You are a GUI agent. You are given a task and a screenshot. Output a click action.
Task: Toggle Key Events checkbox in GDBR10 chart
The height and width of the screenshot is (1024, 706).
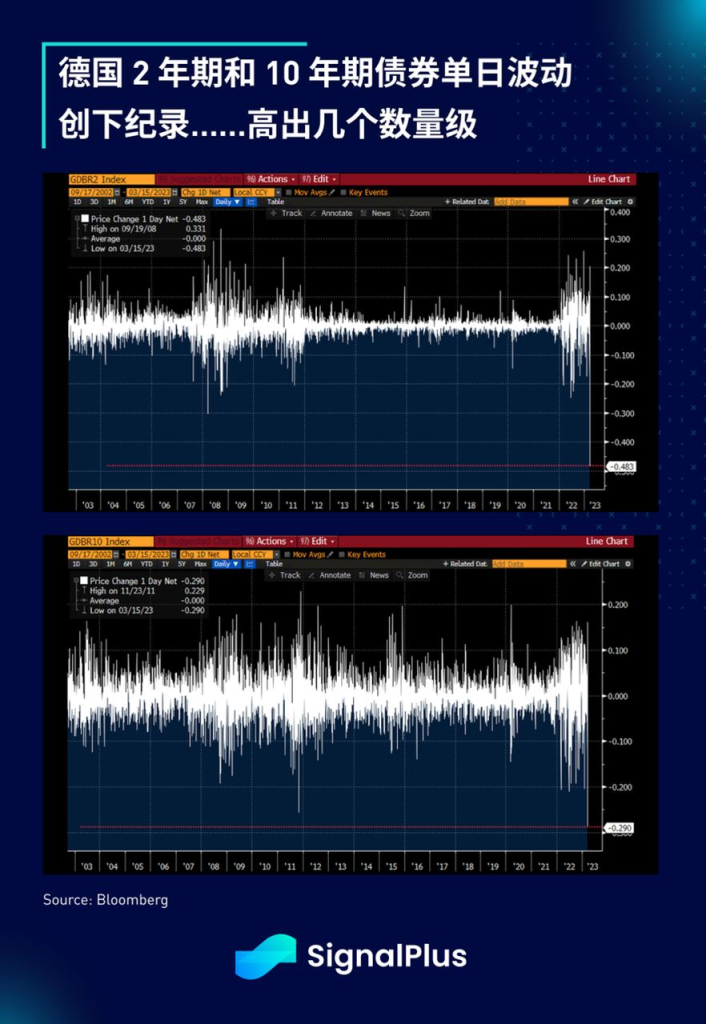pyautogui.click(x=342, y=554)
